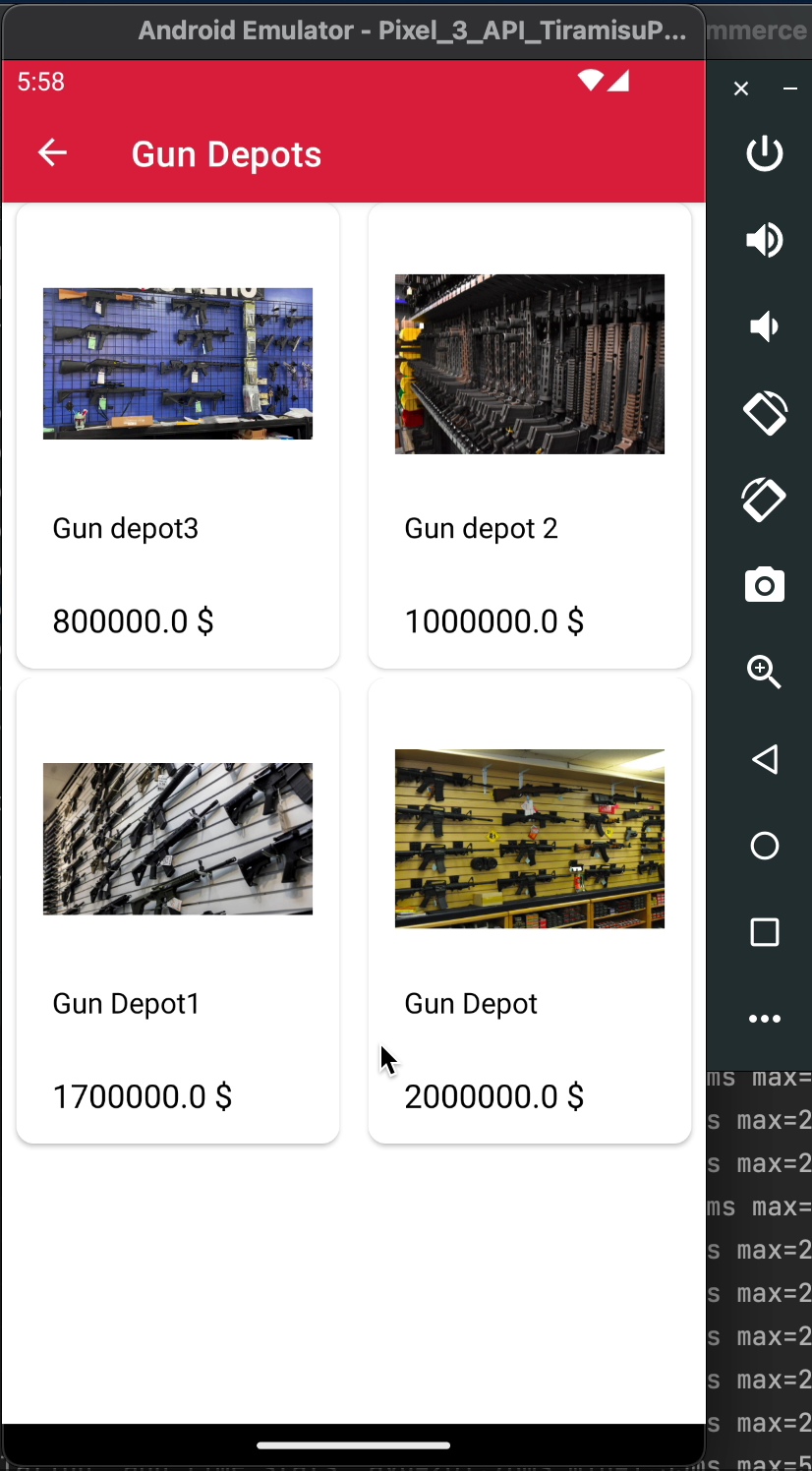Image resolution: width=812 pixels, height=1471 pixels.
Task: Take a screenshot with the camera icon
Action: (765, 585)
